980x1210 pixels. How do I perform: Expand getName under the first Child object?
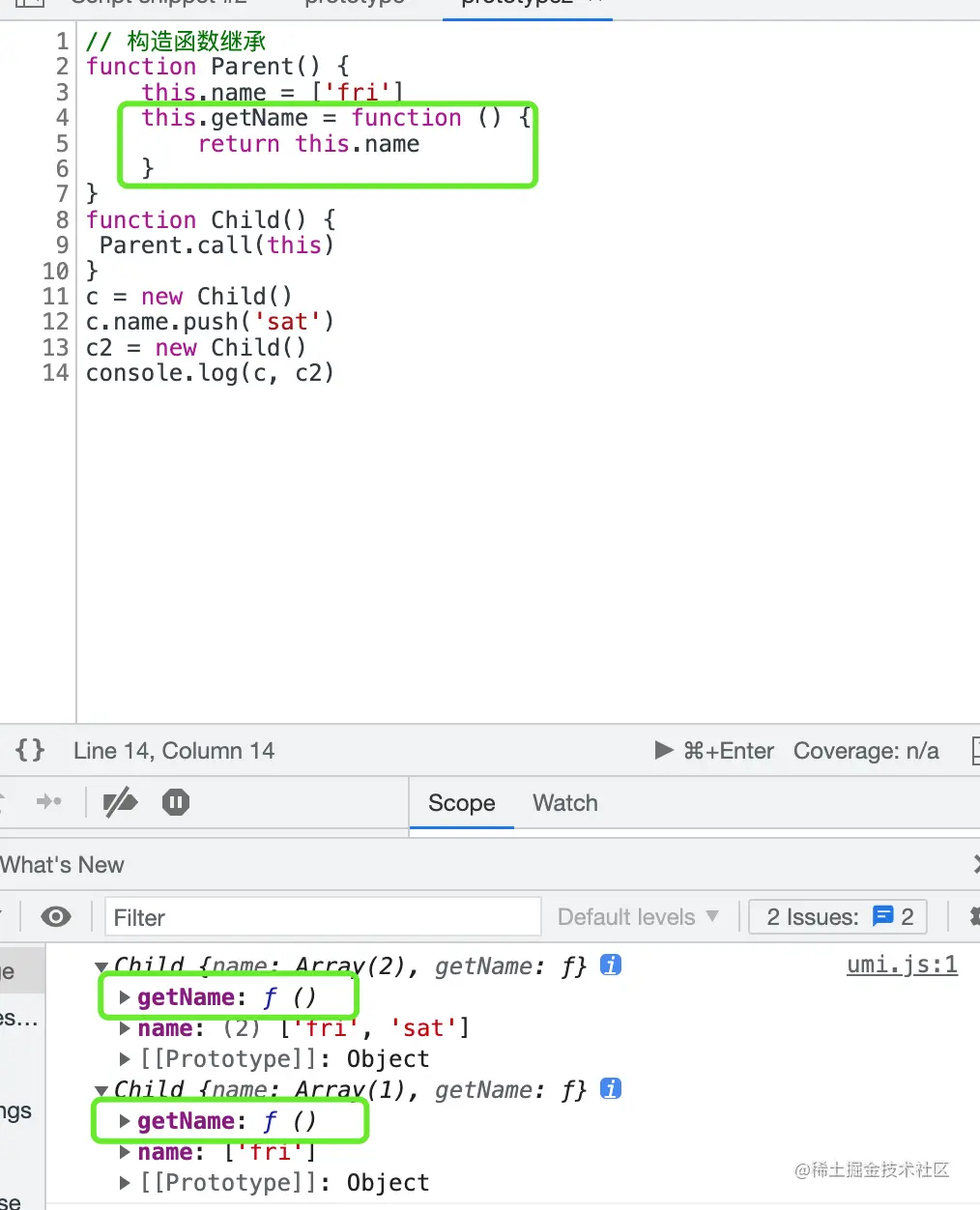point(125,997)
